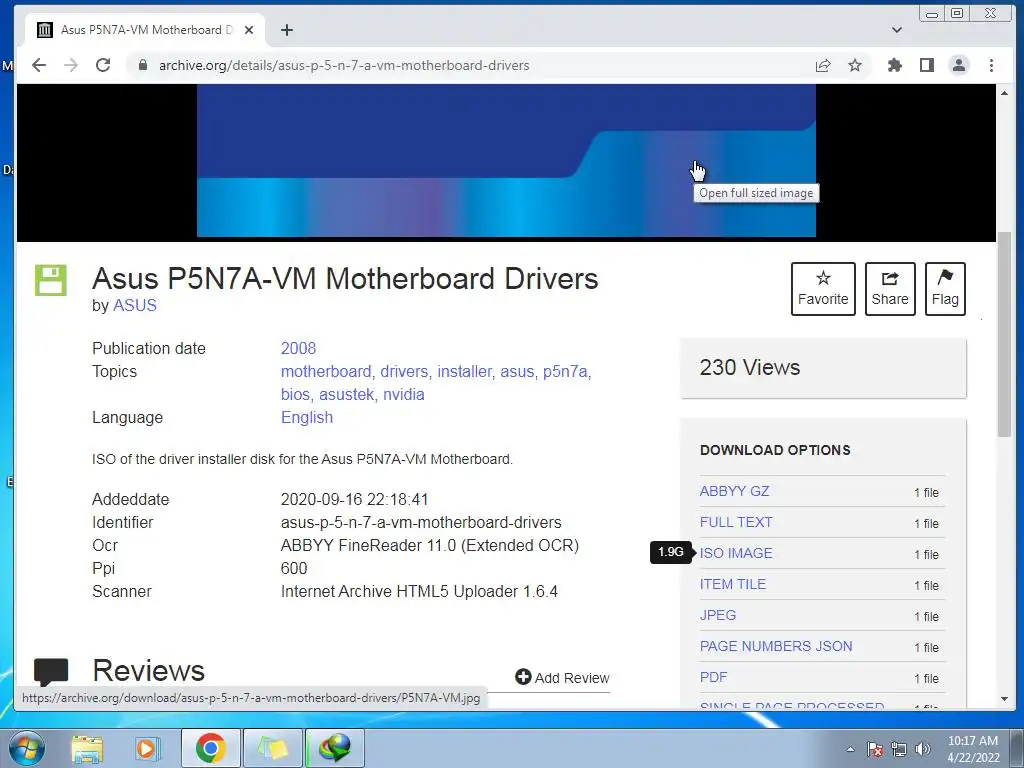1024x768 pixels.
Task: Flag this item
Action: click(945, 289)
